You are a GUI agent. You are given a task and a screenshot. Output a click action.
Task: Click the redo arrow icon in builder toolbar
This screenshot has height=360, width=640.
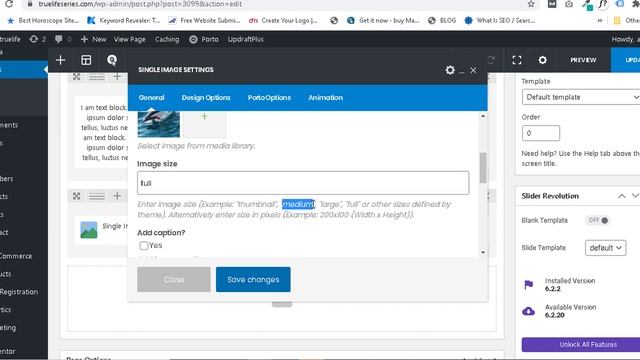point(491,60)
